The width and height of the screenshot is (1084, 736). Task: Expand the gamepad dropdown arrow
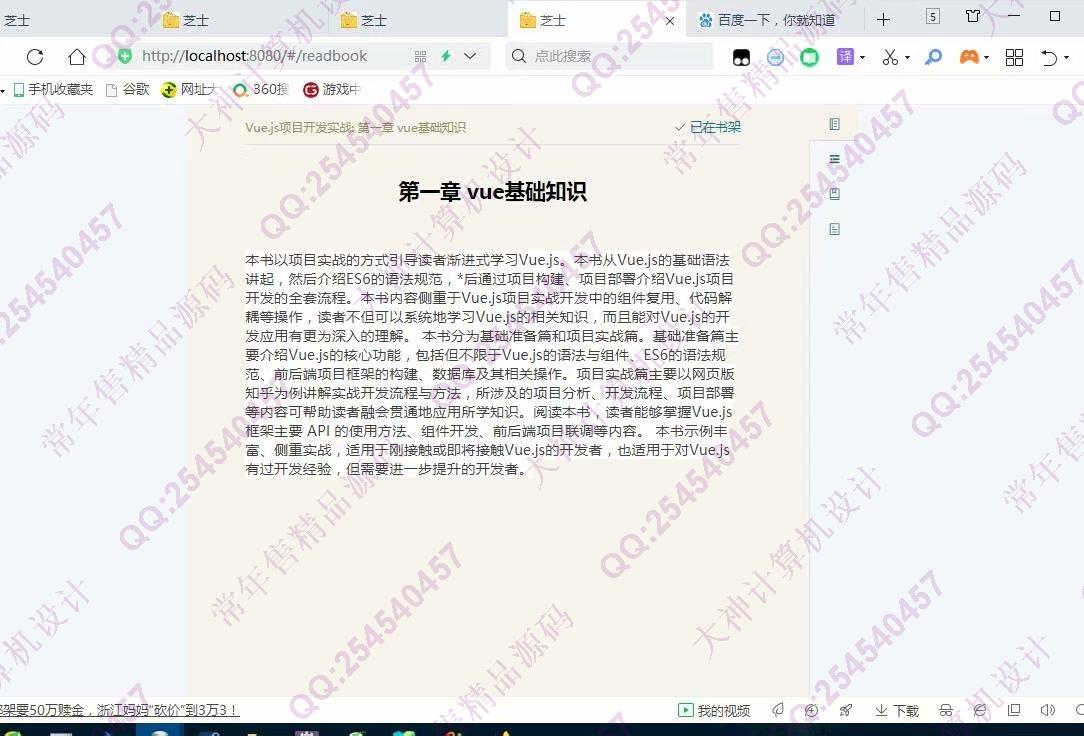tap(987, 57)
